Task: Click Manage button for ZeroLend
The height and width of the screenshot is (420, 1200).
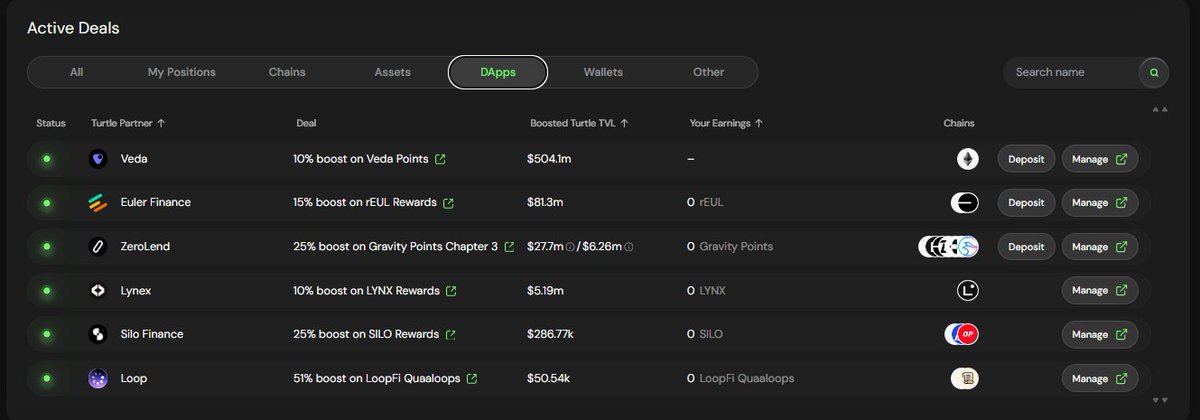Action: (x=1100, y=246)
